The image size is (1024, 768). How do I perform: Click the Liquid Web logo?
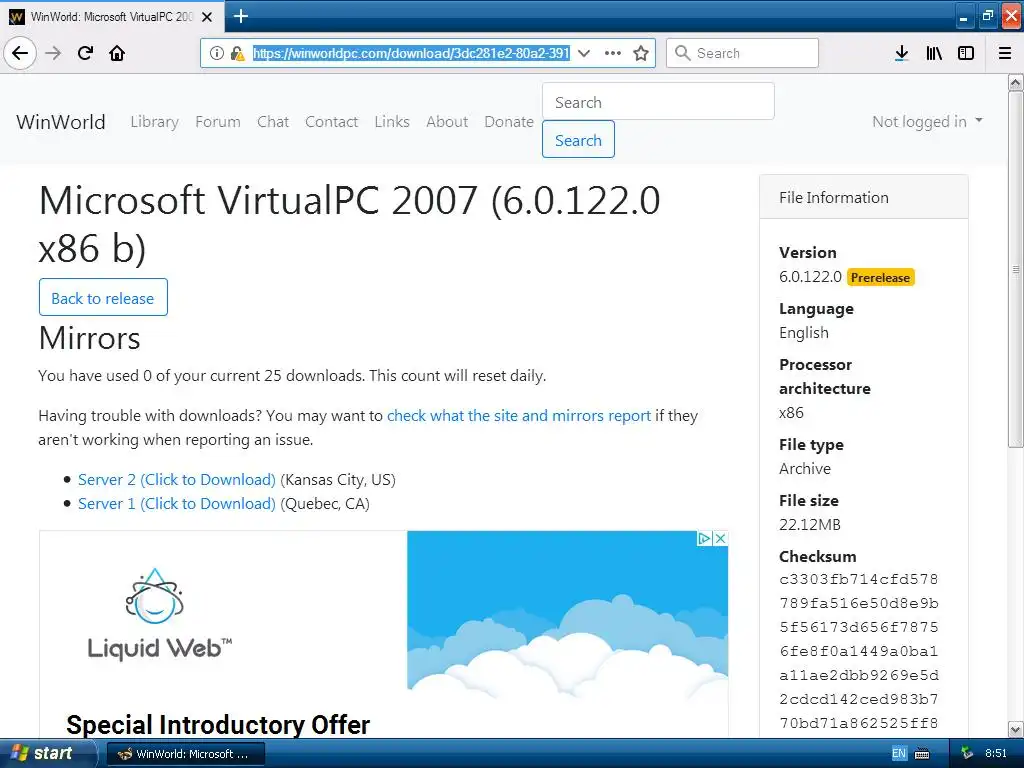159,614
